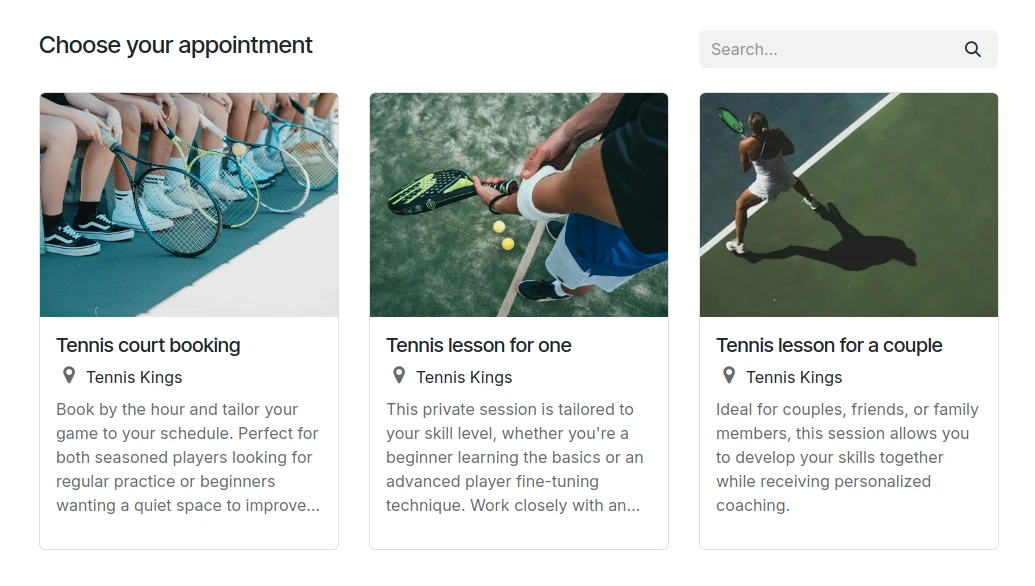This screenshot has height=586, width=1035.
Task: Focus the Search input field
Action: pos(830,50)
